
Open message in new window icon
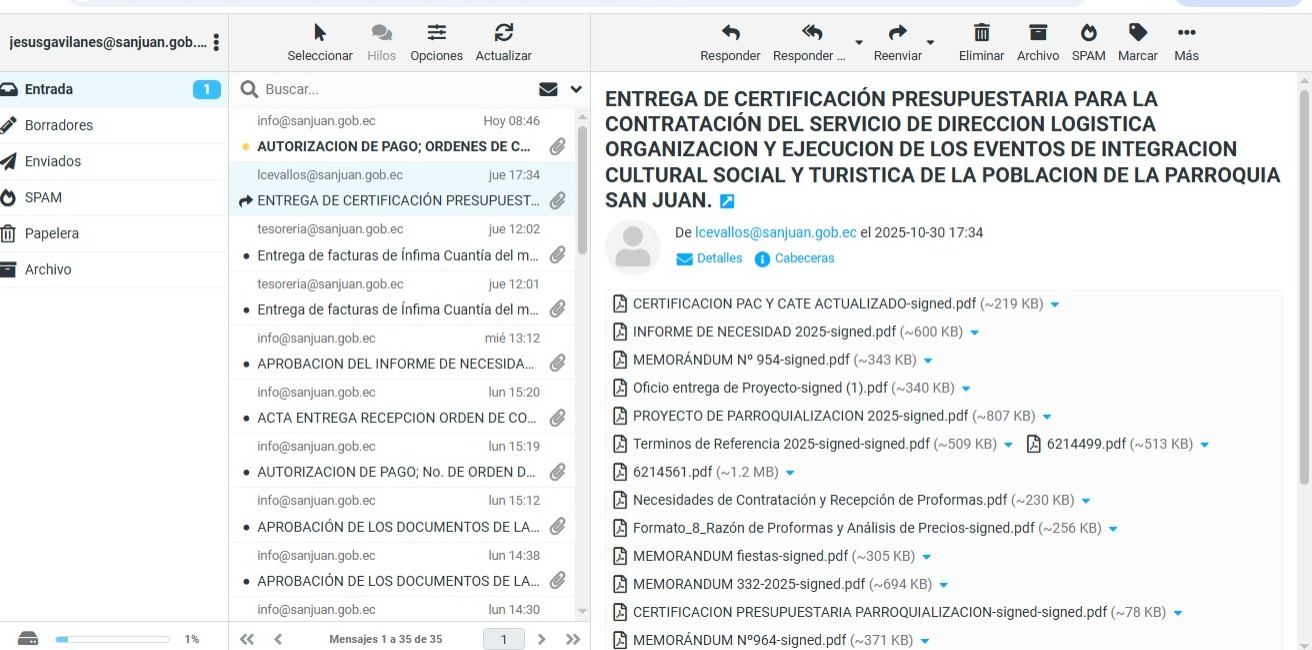(727, 201)
